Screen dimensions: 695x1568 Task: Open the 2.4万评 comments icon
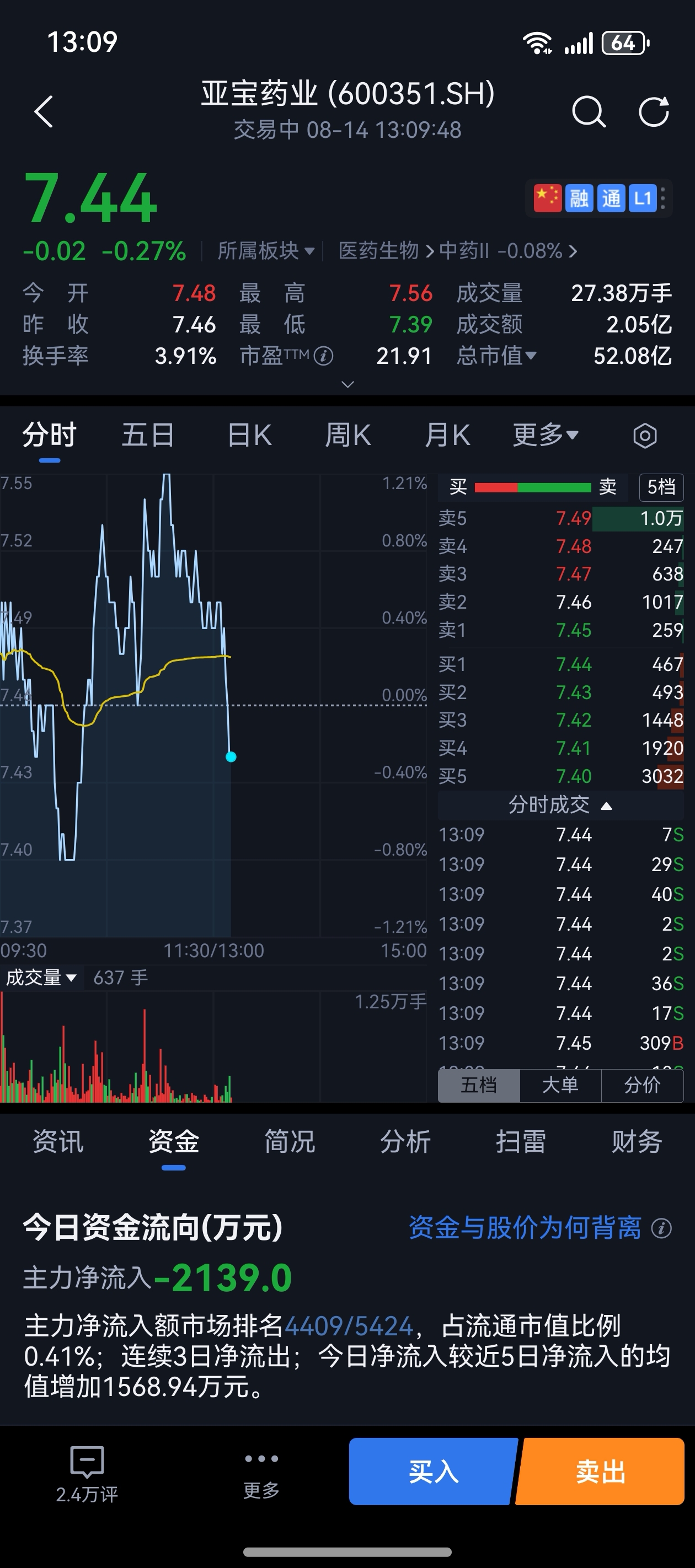[87, 1462]
